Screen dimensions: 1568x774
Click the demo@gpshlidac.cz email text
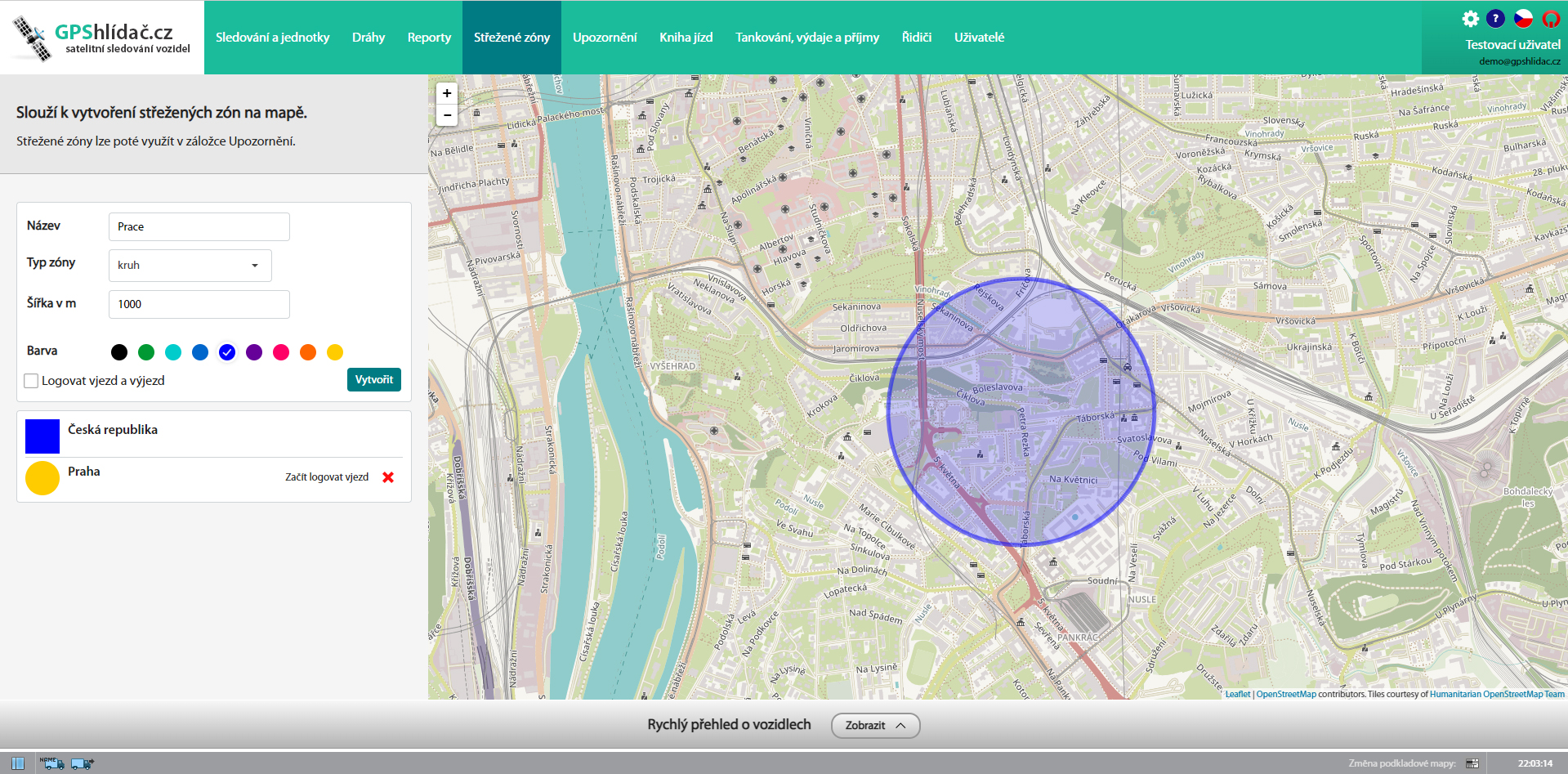[1519, 61]
